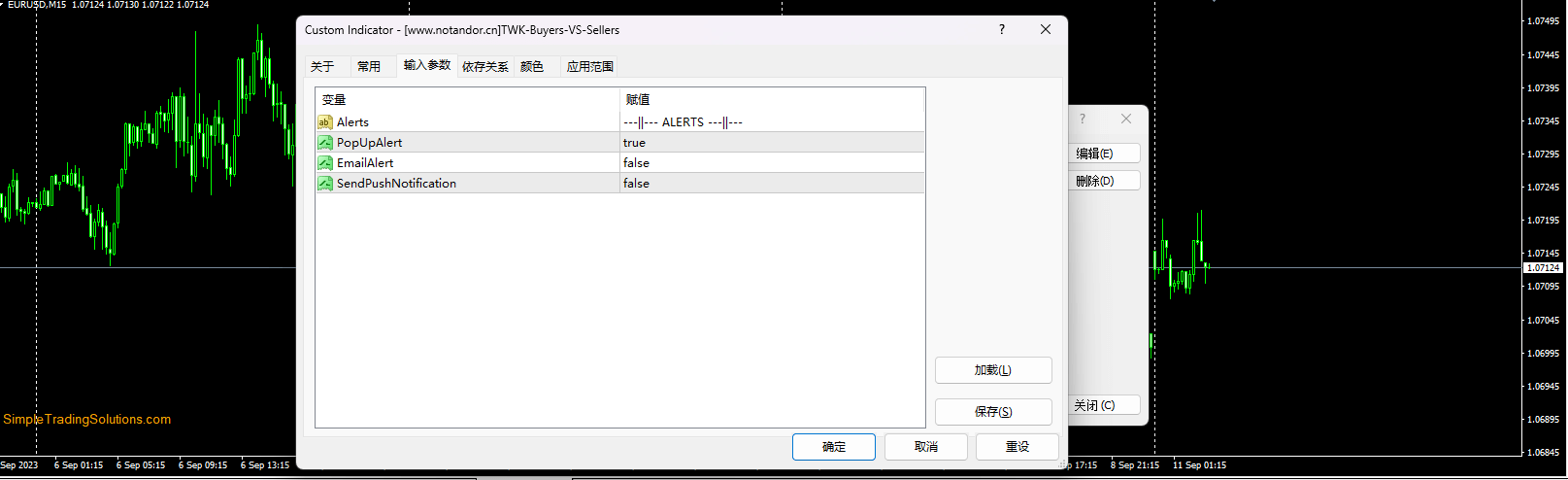
Task: Select the PopUpAlert true value cell
Action: pyautogui.click(x=771, y=143)
